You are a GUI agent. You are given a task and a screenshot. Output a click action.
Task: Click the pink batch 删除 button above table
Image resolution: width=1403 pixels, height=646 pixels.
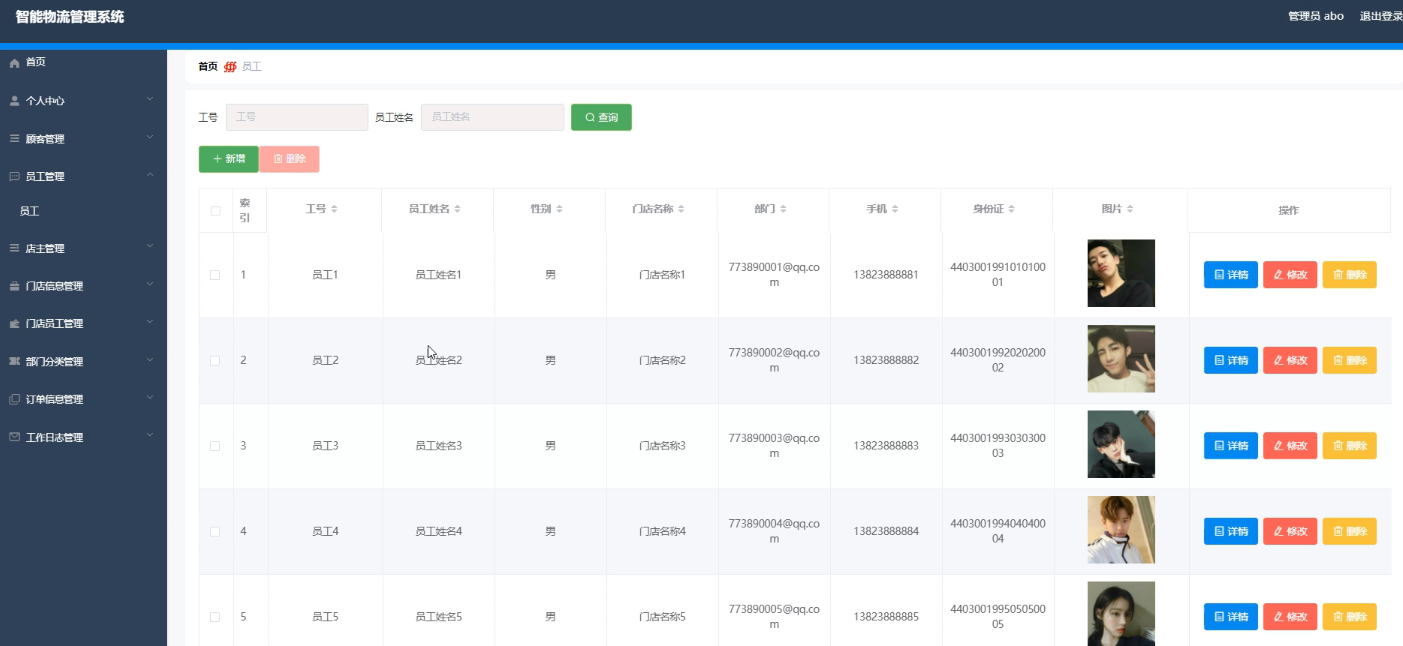(289, 159)
